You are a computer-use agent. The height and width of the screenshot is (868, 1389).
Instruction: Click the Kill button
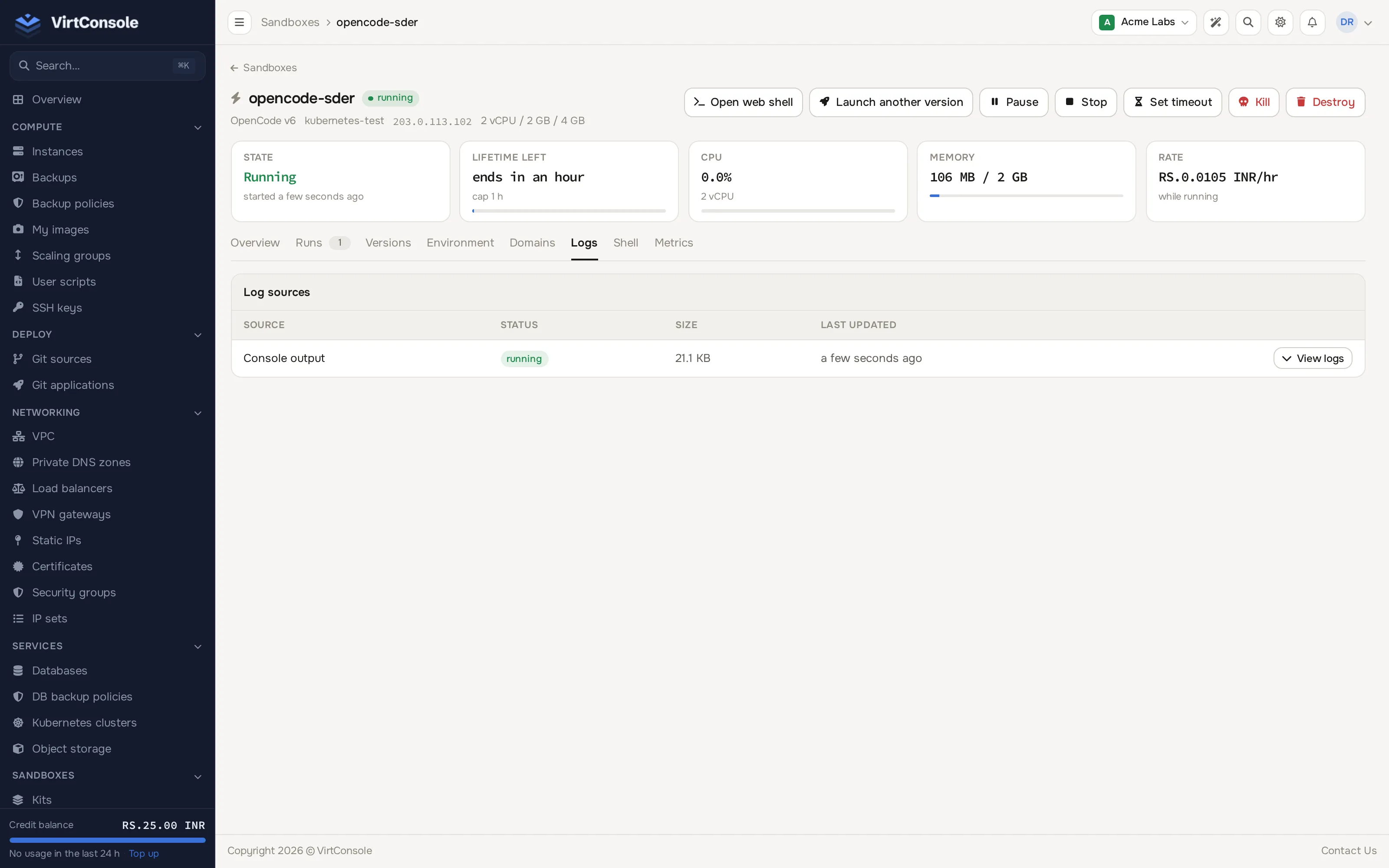pyautogui.click(x=1254, y=102)
